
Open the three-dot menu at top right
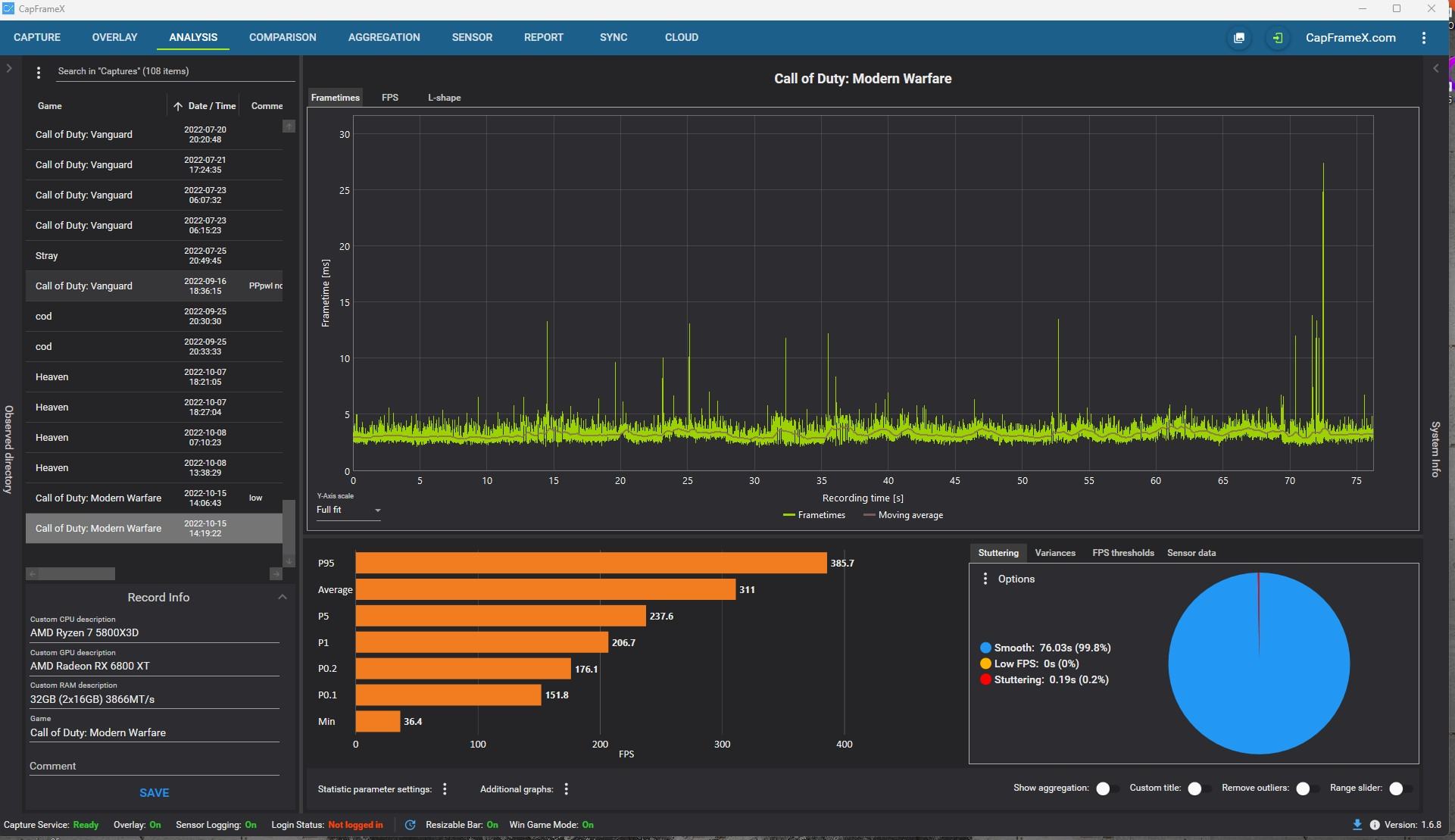point(1424,38)
